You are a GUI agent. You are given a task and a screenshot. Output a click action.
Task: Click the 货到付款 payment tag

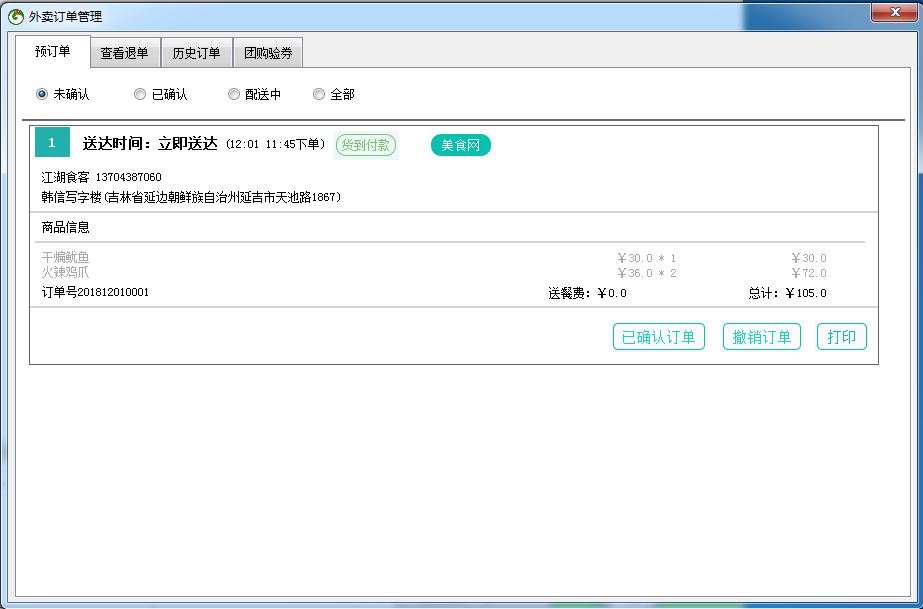click(366, 145)
